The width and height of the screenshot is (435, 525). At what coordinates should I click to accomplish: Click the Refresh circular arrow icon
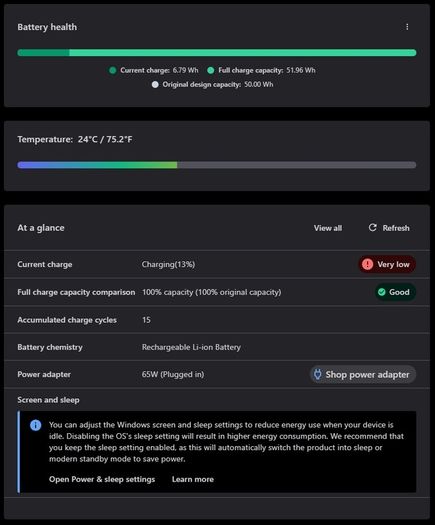coord(372,228)
